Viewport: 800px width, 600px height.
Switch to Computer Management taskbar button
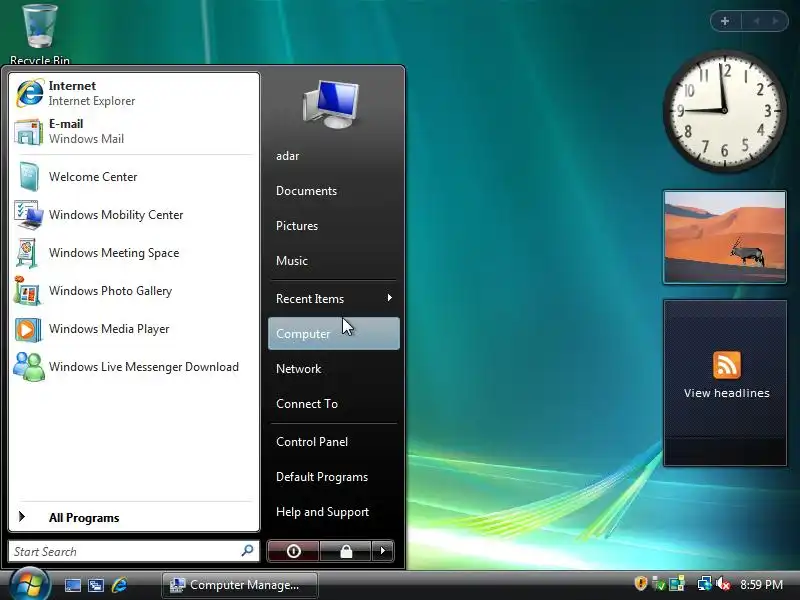coord(240,585)
